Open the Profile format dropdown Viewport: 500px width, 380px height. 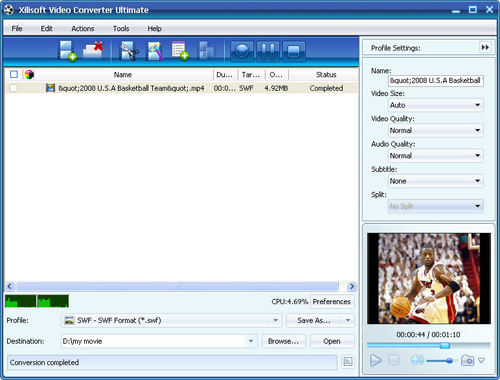(x=275, y=320)
